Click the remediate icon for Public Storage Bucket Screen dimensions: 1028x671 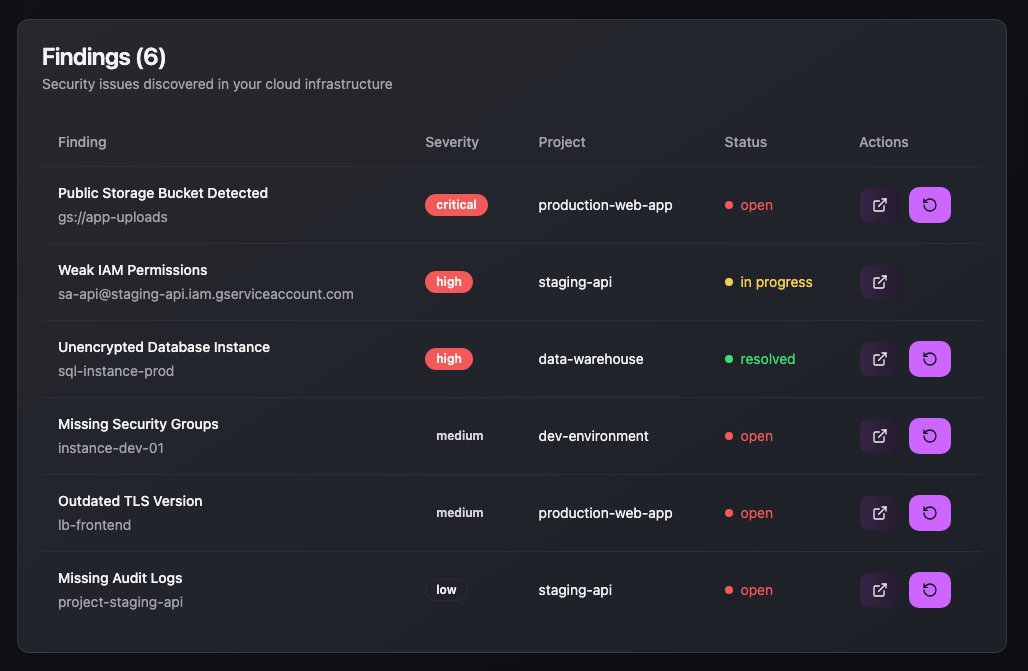[x=929, y=205]
